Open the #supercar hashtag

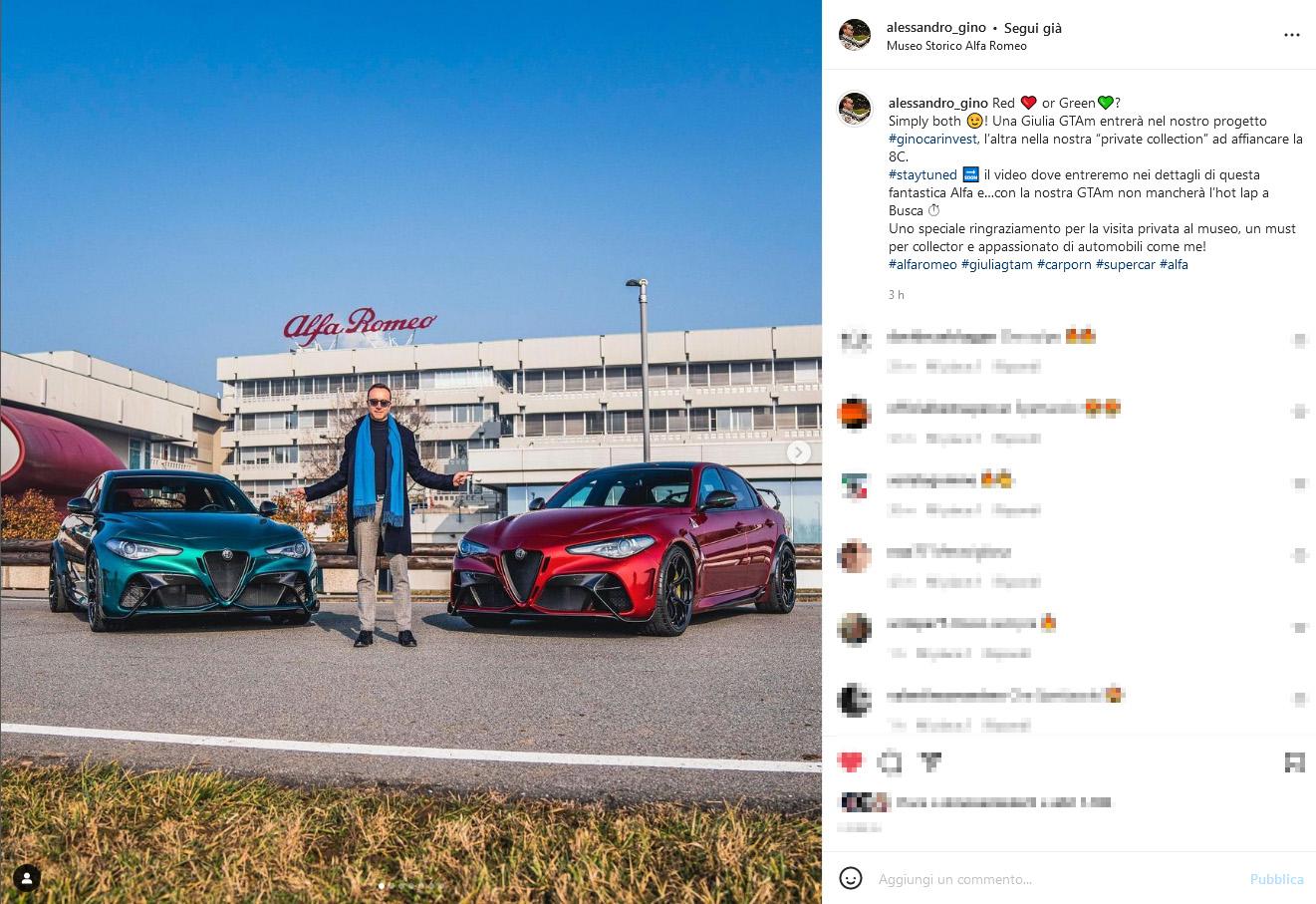tap(1126, 264)
